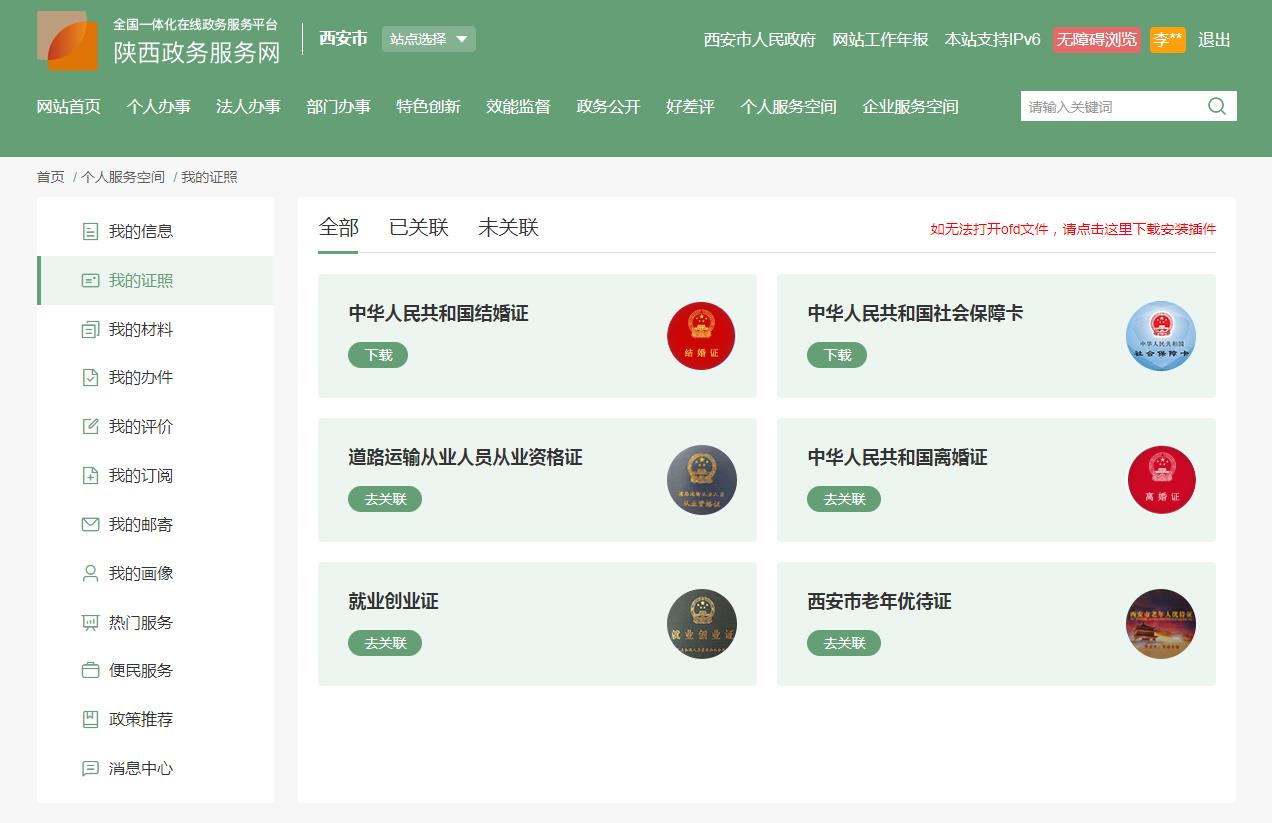
Task: Focus the 请输入关键词 search field
Action: pyautogui.click(x=1112, y=106)
